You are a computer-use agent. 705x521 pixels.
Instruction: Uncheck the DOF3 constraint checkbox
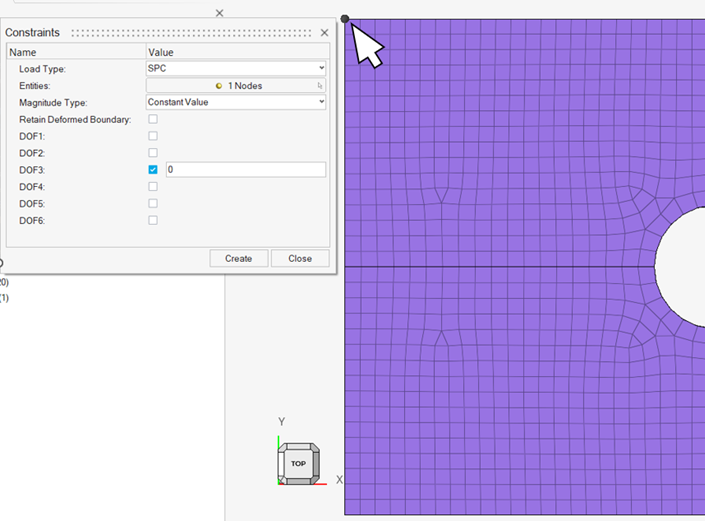(x=153, y=170)
